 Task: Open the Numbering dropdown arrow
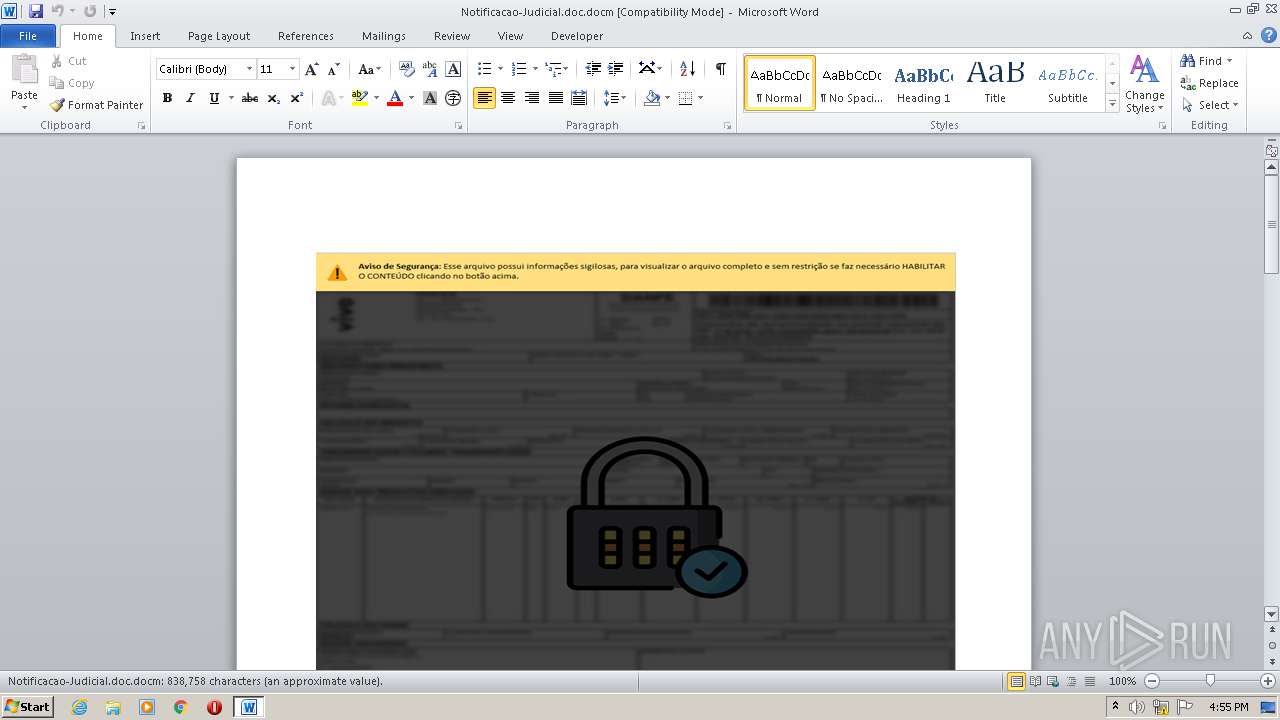click(x=535, y=69)
